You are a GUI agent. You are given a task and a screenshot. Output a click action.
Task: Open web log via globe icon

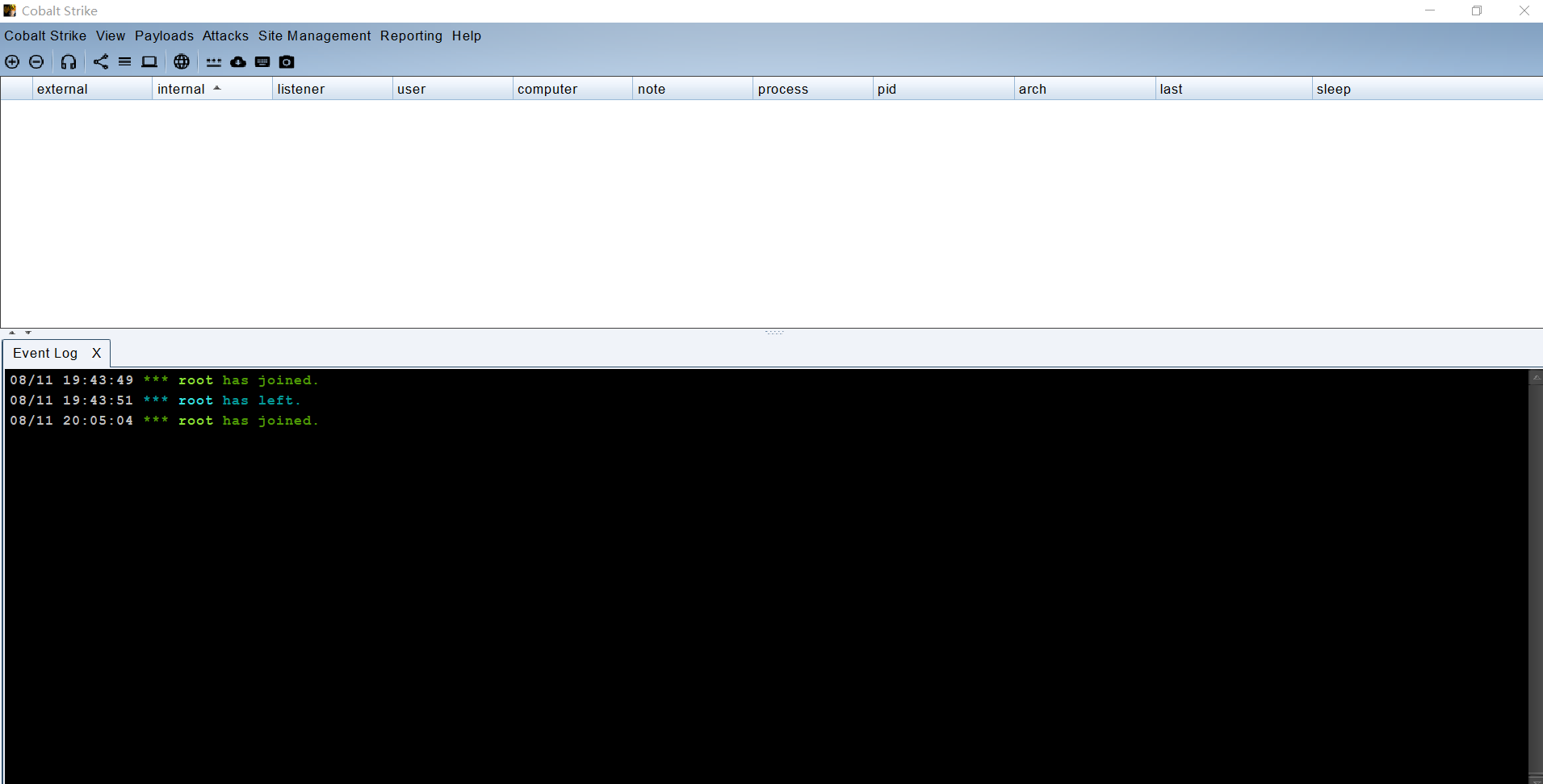pyautogui.click(x=182, y=62)
